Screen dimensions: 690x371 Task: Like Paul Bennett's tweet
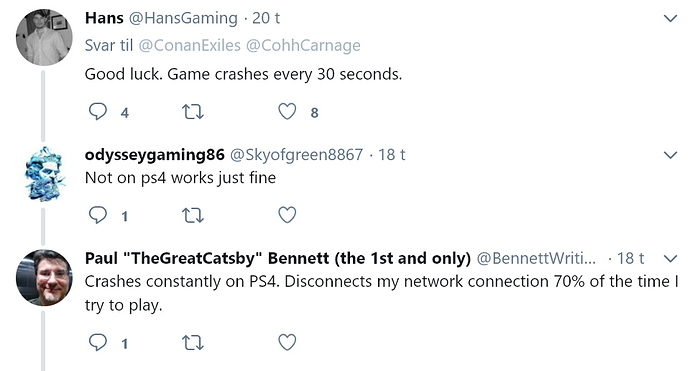pos(287,342)
